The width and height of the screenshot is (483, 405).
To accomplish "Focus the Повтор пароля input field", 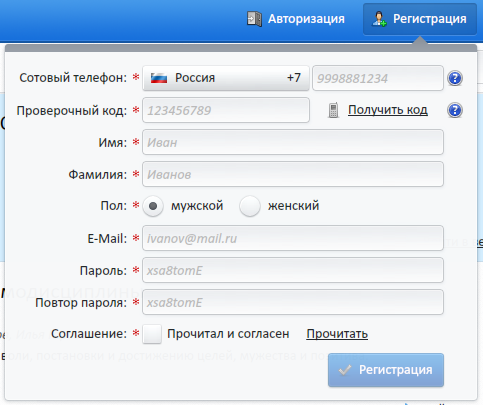I will [293, 302].
